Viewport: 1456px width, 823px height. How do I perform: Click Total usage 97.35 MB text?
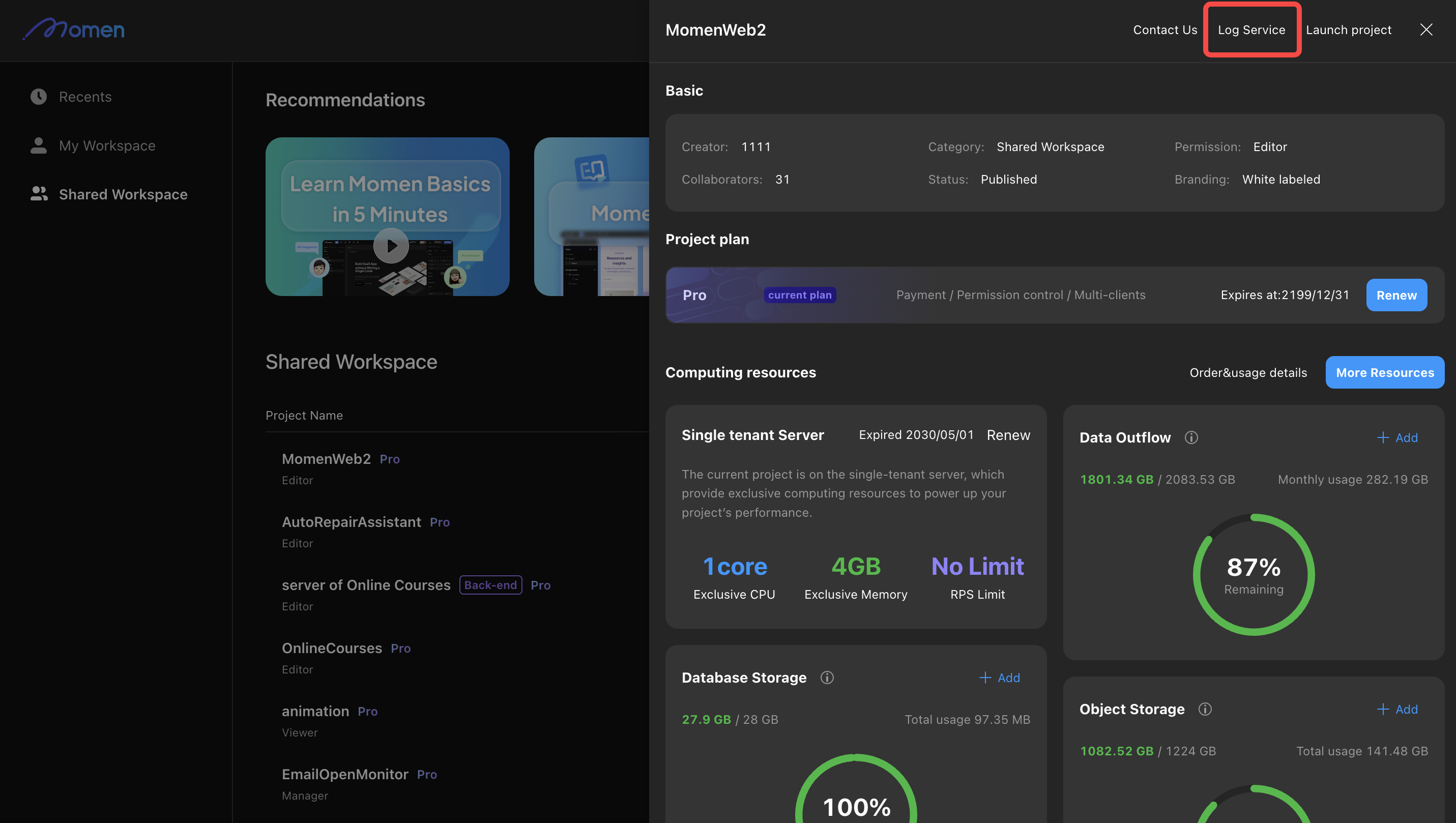967,719
